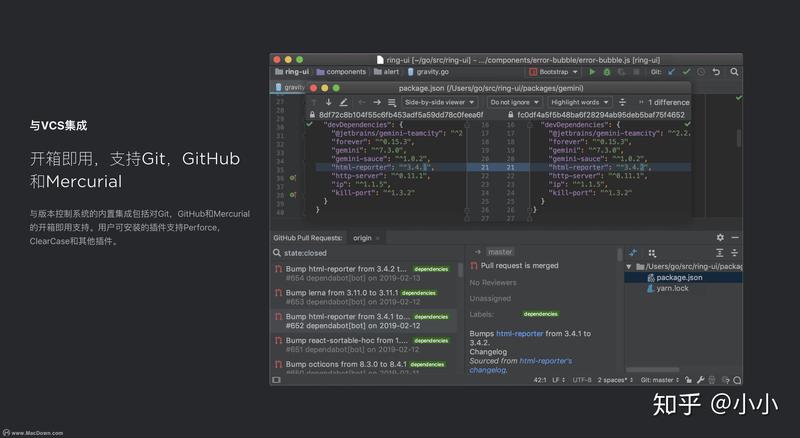Open the LF line separator selector in the status bar
The height and width of the screenshot is (438, 800).
coord(559,380)
